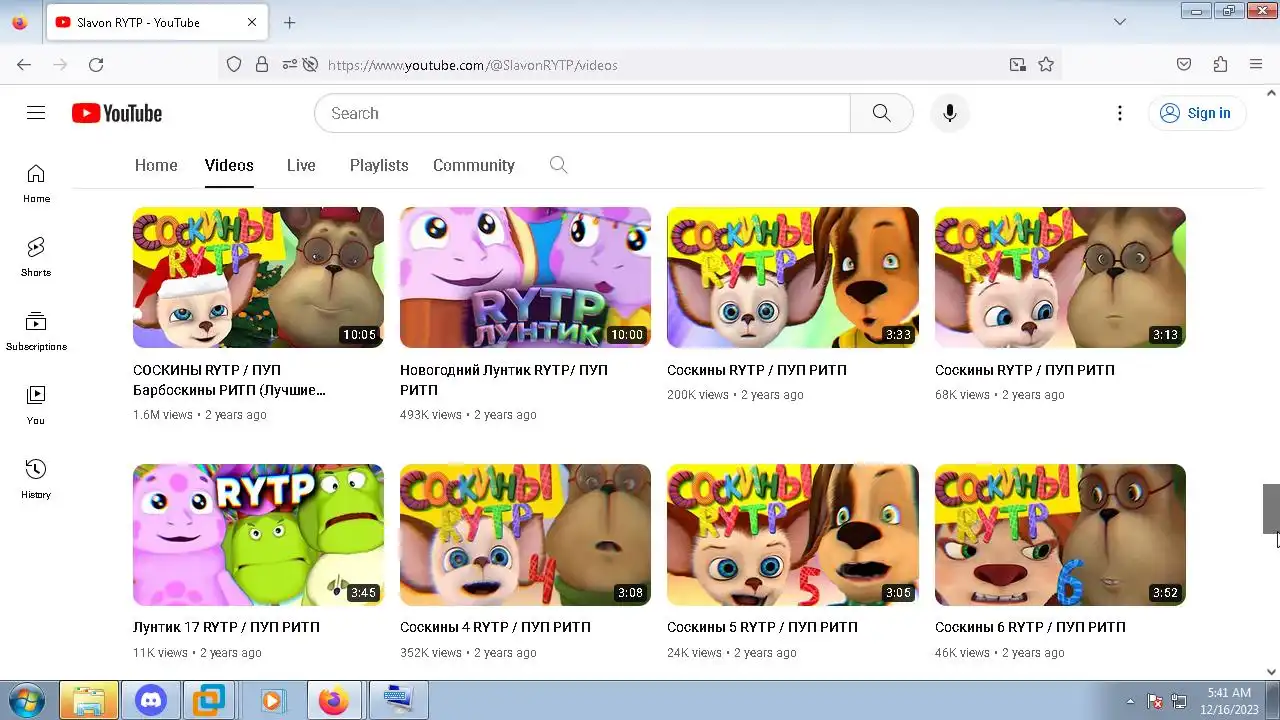The height and width of the screenshot is (720, 1280).
Task: Go to Home in left sidebar
Action: [x=36, y=184]
